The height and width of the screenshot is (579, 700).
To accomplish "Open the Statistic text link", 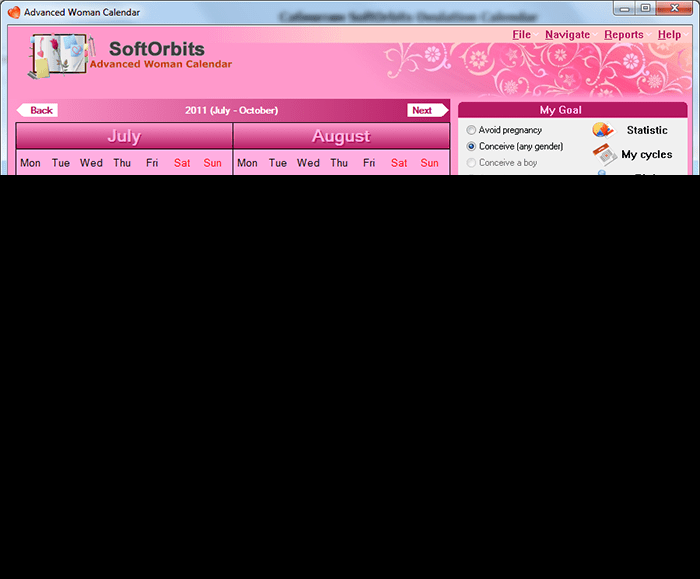I will pyautogui.click(x=647, y=130).
